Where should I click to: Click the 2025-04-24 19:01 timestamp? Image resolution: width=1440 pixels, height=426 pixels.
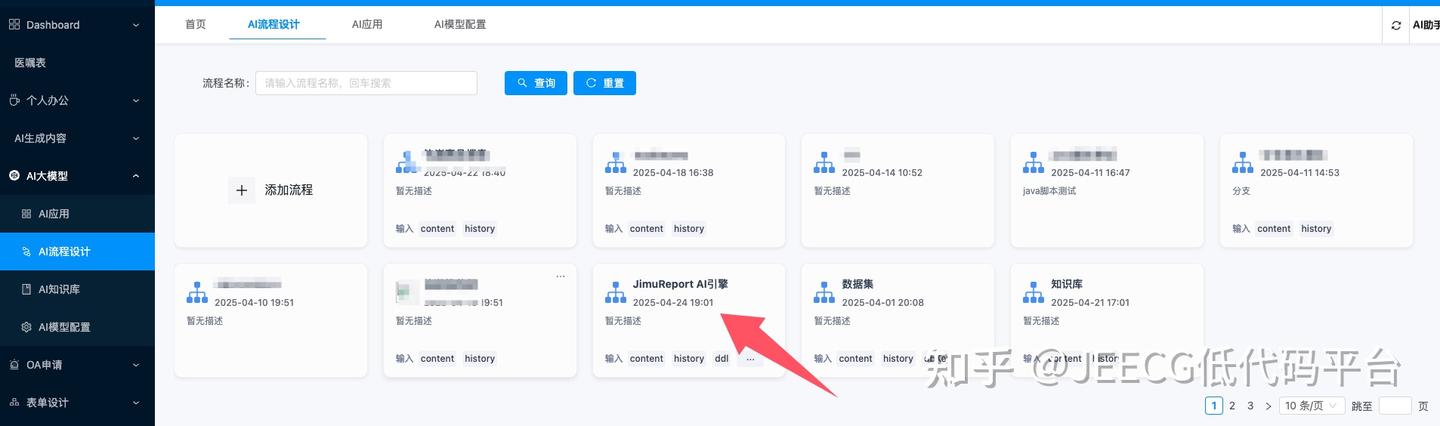pos(673,303)
